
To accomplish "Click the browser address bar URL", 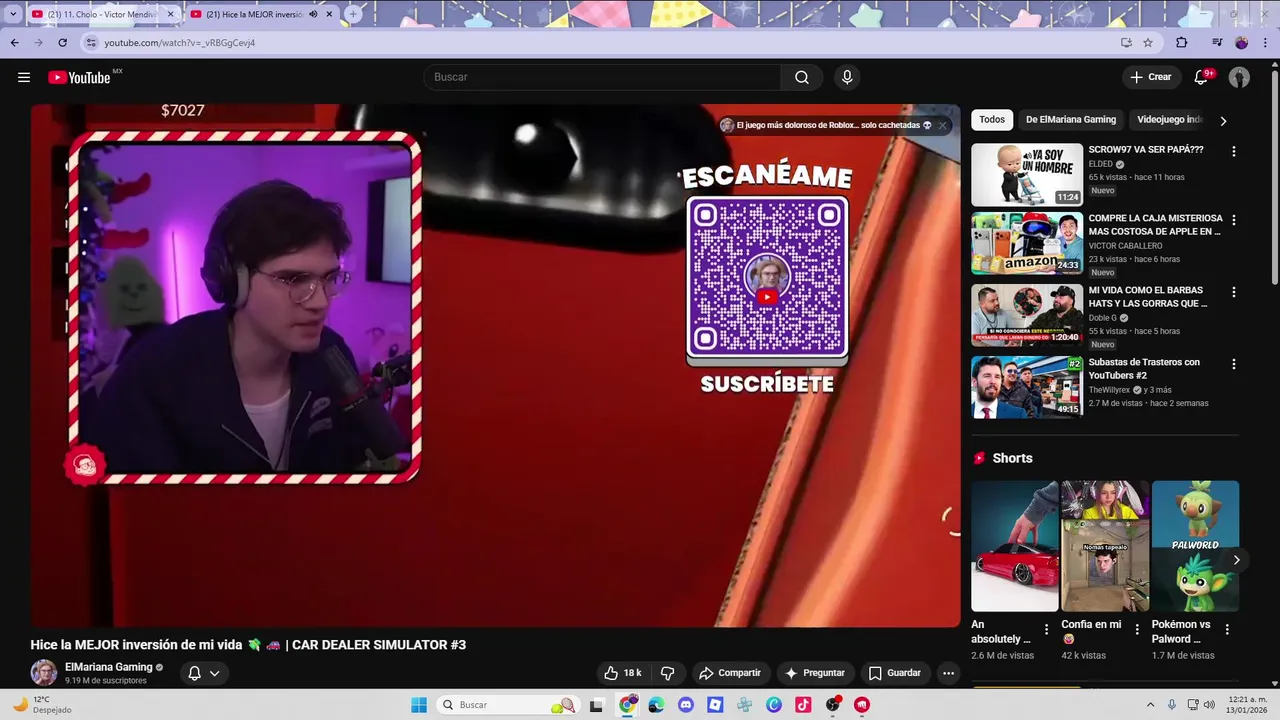I will pyautogui.click(x=180, y=43).
